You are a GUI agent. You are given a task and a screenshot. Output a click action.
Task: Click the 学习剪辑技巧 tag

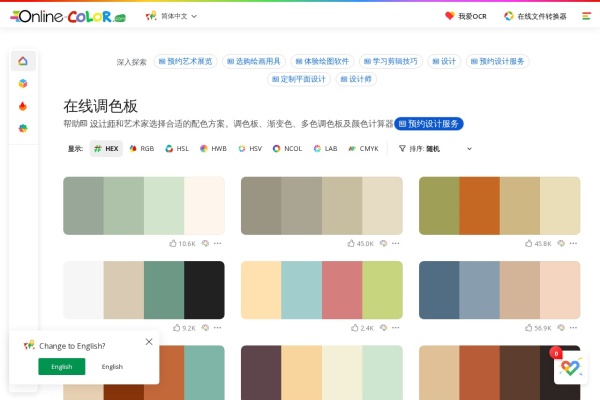[x=391, y=61]
